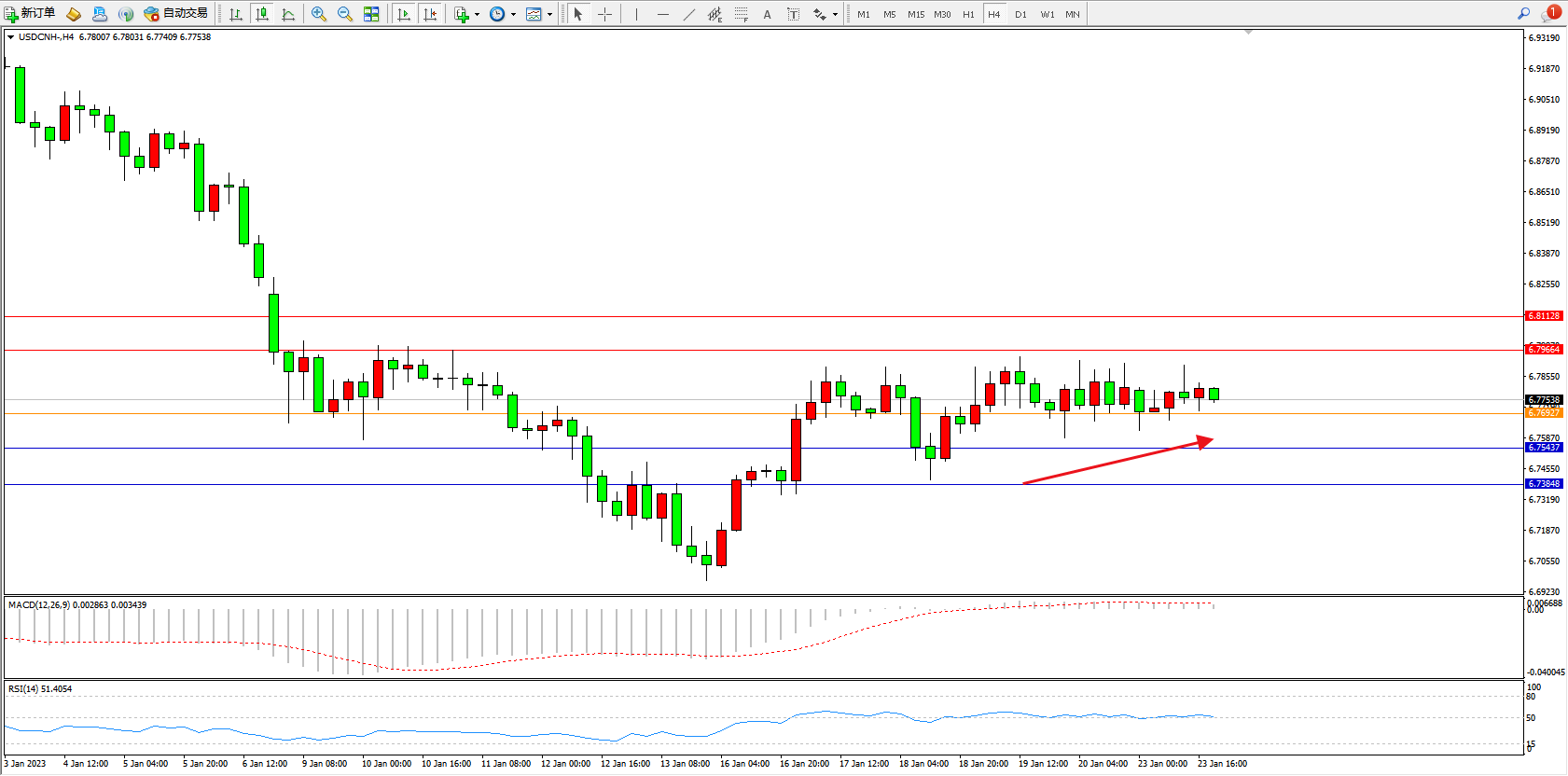Switch chart to bar chart mode
Image resolution: width=1568 pixels, height=776 pixels.
click(x=236, y=14)
